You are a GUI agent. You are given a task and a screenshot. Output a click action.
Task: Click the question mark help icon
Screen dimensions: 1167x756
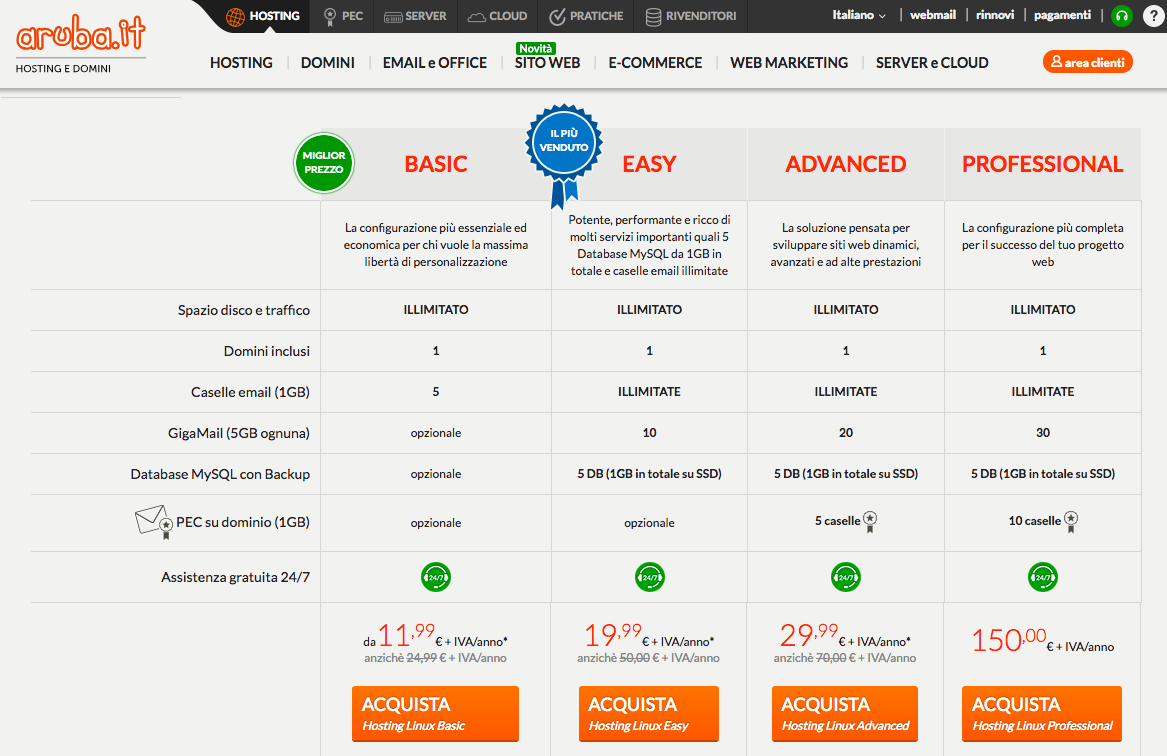(1153, 16)
